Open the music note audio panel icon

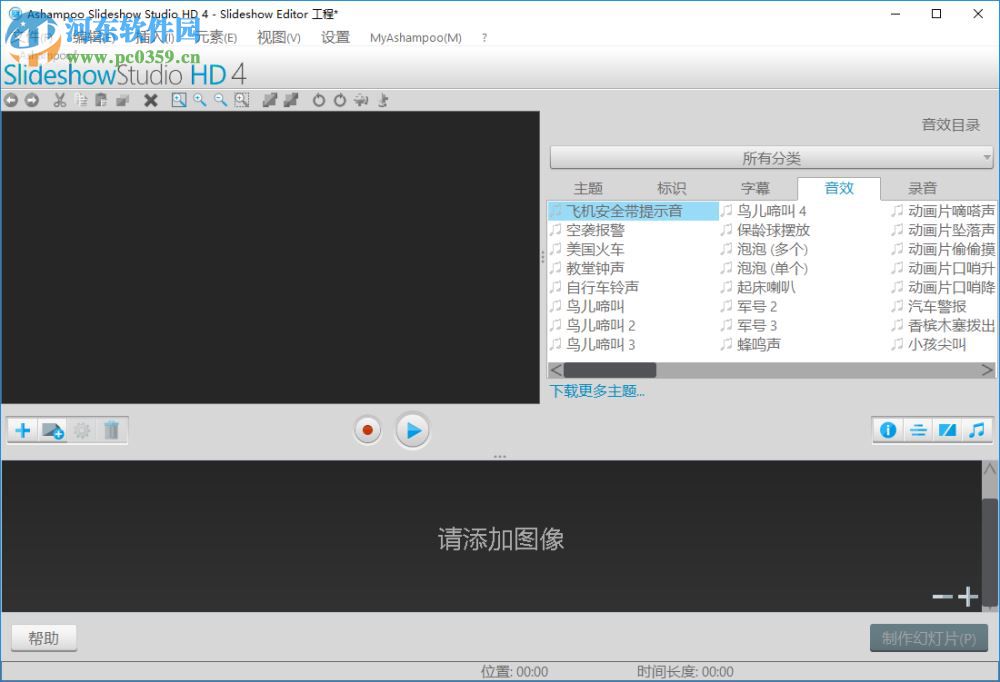point(975,430)
